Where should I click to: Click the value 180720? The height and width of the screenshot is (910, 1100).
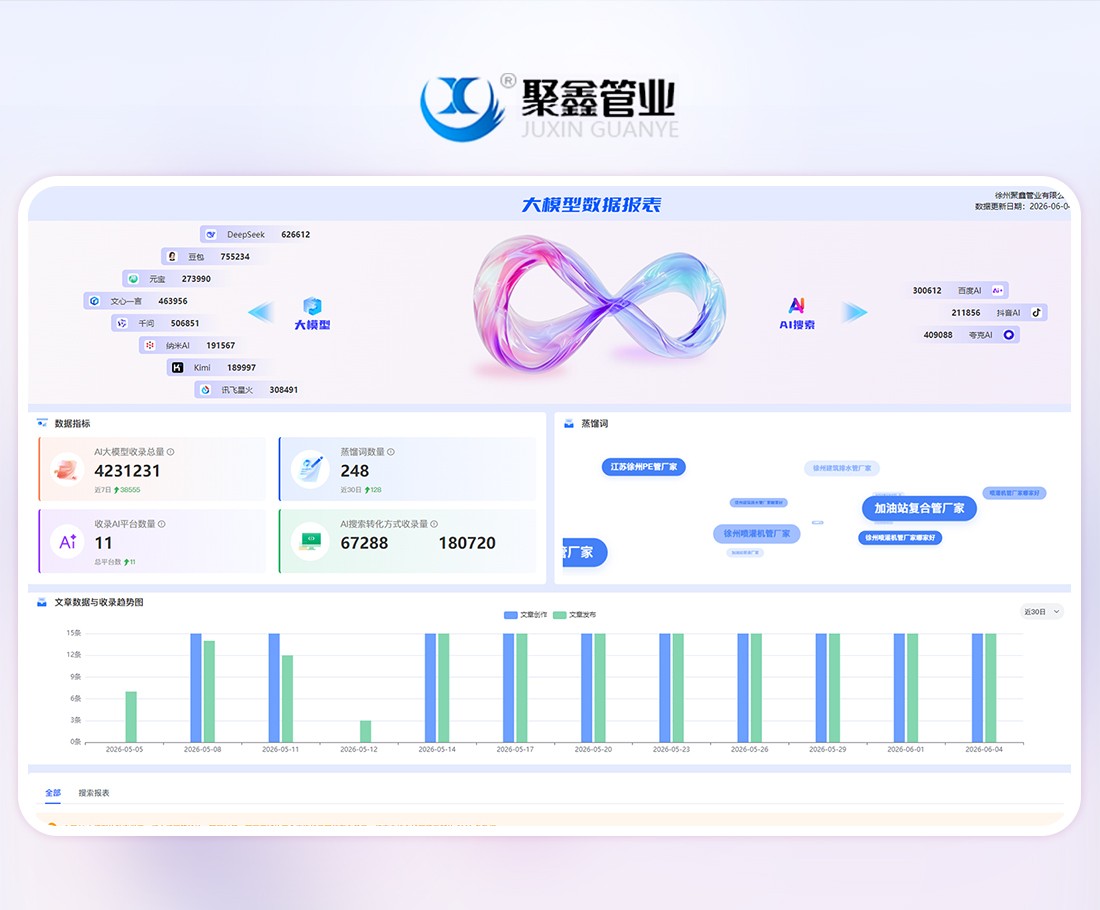pos(467,543)
